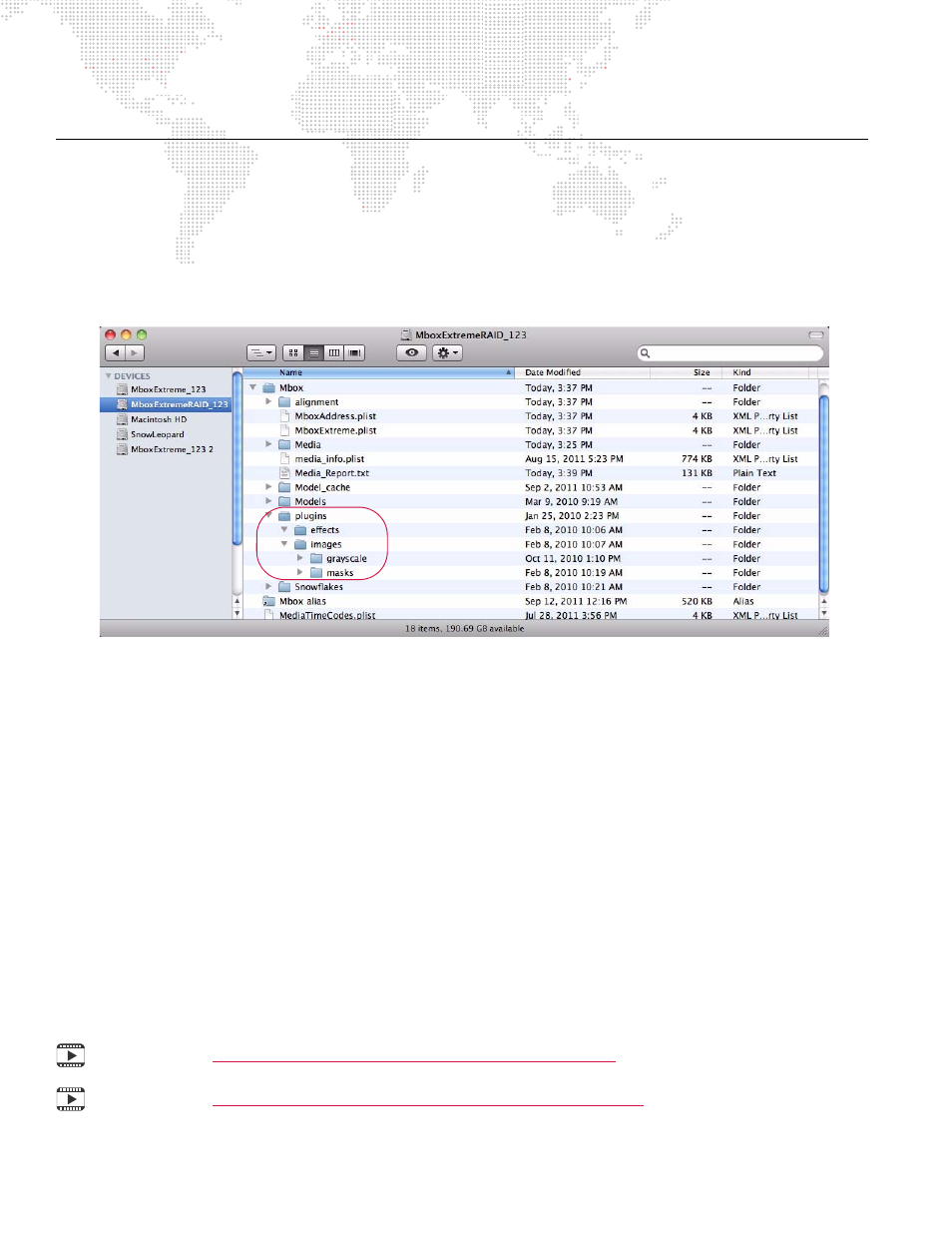Click the sidebar scroll up arrow
This screenshot has height=1233, width=952.
238,601
